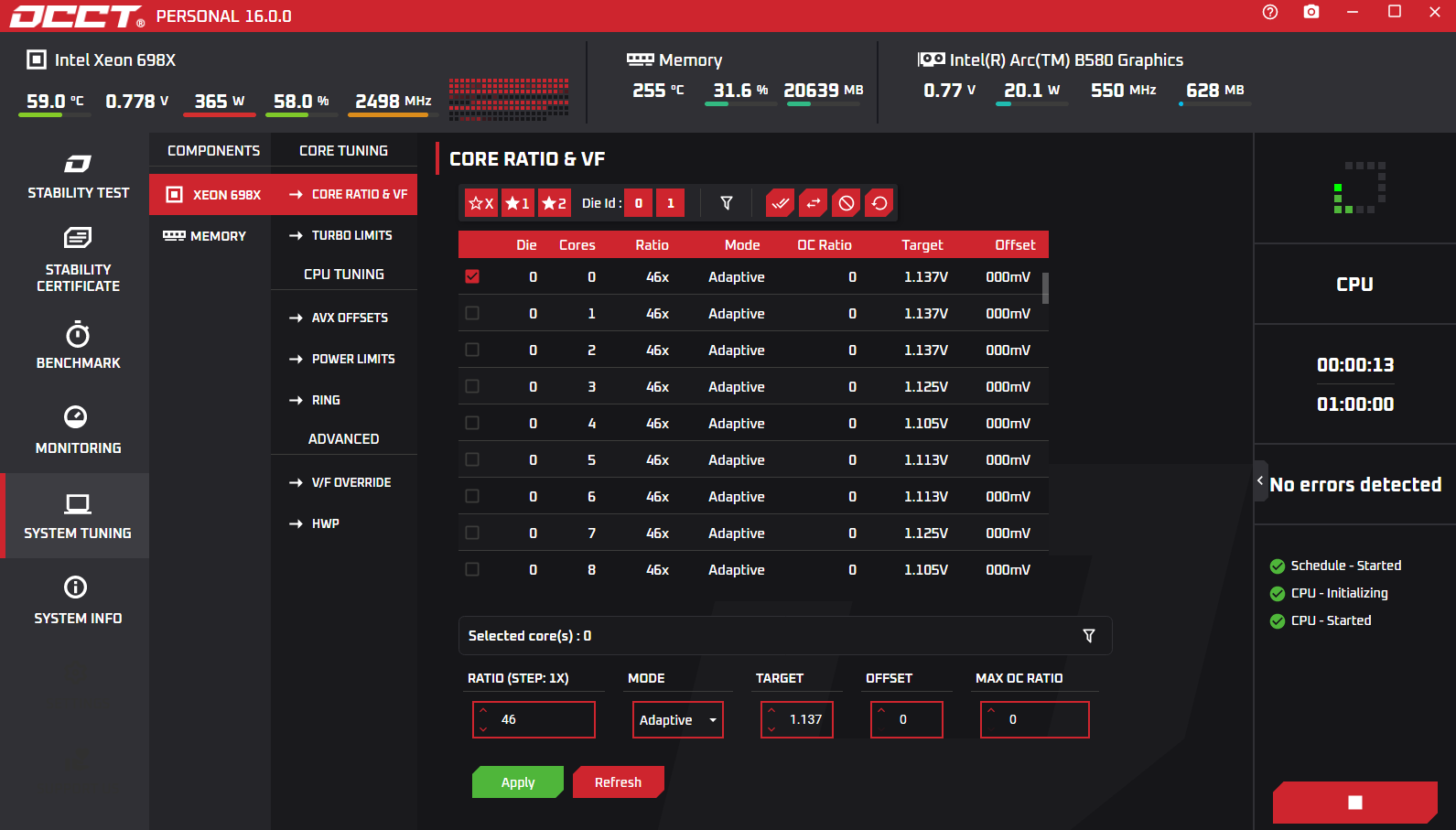The width and height of the screenshot is (1456, 830).
Task: Click the circular reset arrow icon
Action: pos(879,203)
